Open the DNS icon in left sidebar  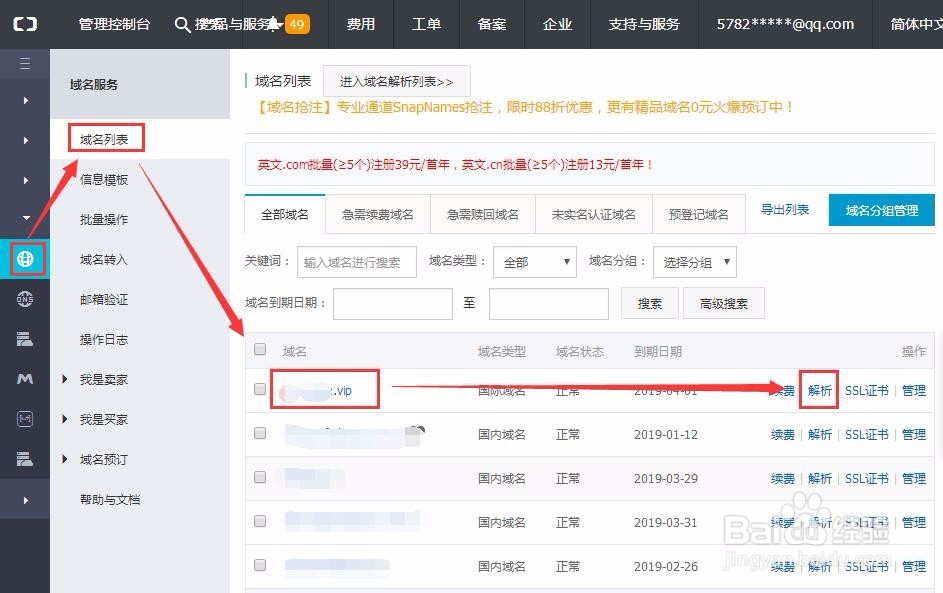coord(25,299)
